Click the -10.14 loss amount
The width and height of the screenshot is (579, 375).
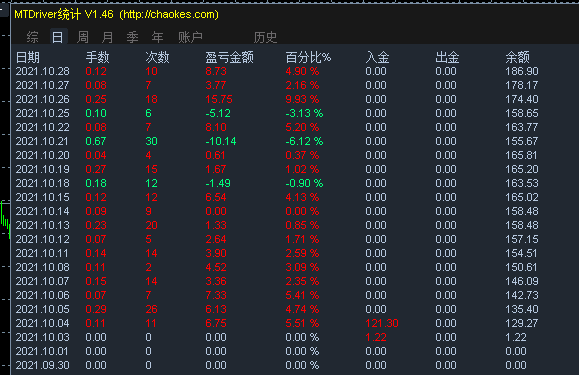pos(221,141)
